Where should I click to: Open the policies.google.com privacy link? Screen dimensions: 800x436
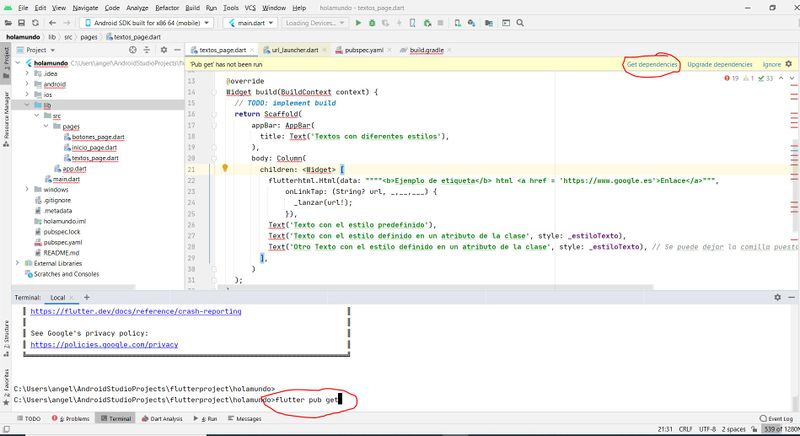[x=104, y=345]
